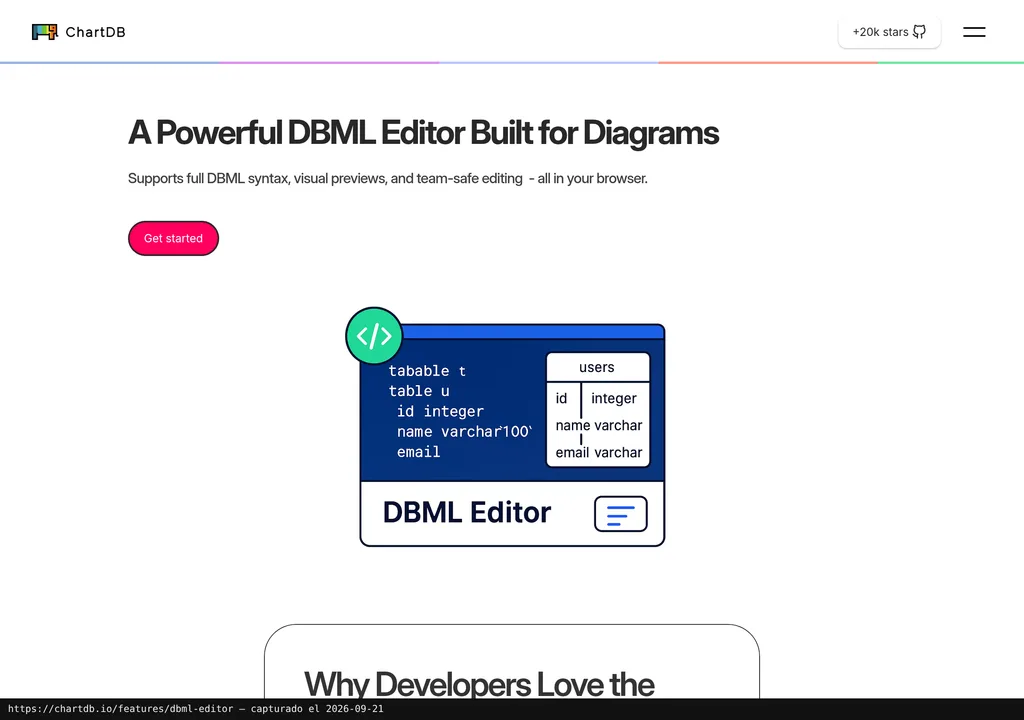The image size is (1024, 720).
Task: Click the ChartDB brand name link
Action: 95,32
